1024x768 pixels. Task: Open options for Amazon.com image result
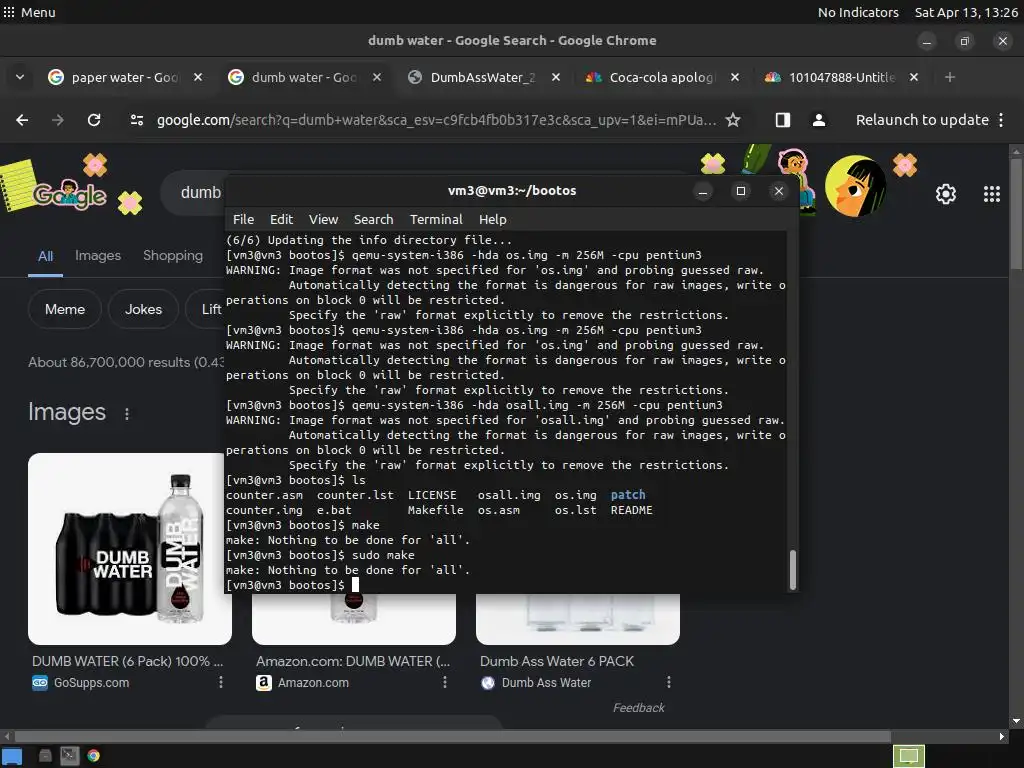445,682
